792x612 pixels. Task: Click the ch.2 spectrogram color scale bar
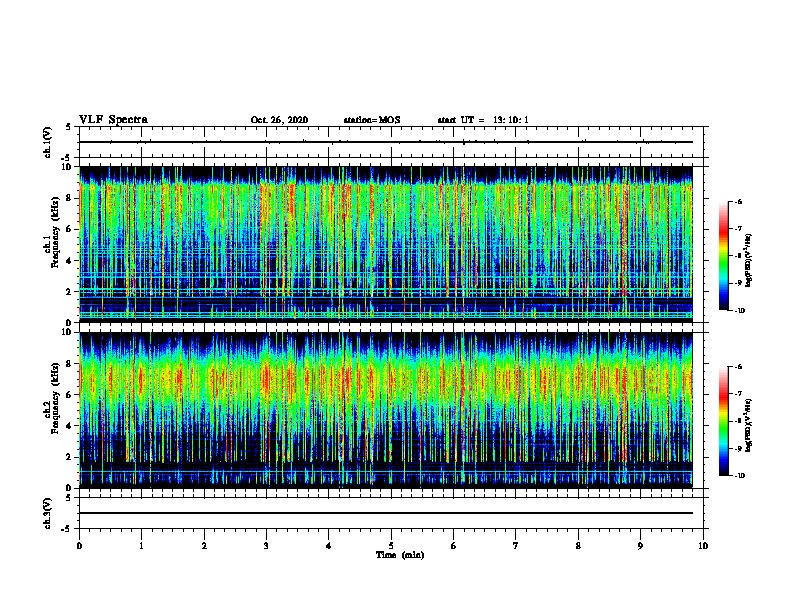(x=724, y=421)
